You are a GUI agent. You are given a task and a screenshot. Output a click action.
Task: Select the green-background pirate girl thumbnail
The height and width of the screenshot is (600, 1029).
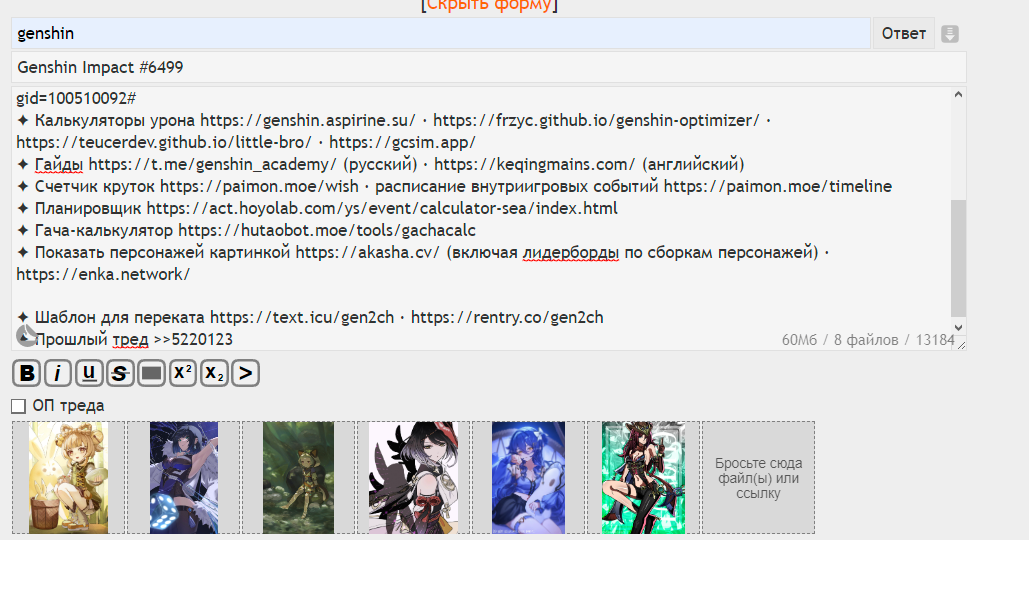pyautogui.click(x=643, y=477)
